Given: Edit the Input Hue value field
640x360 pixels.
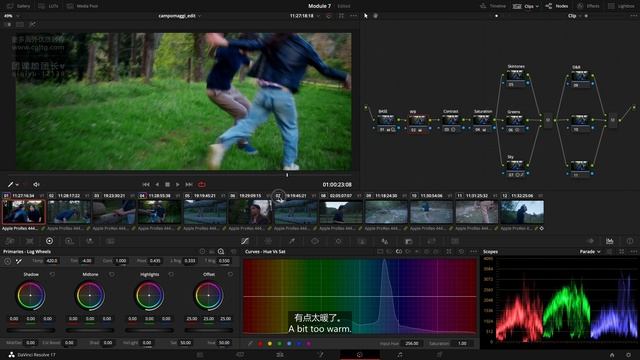Looking at the screenshot, I should (411, 344).
